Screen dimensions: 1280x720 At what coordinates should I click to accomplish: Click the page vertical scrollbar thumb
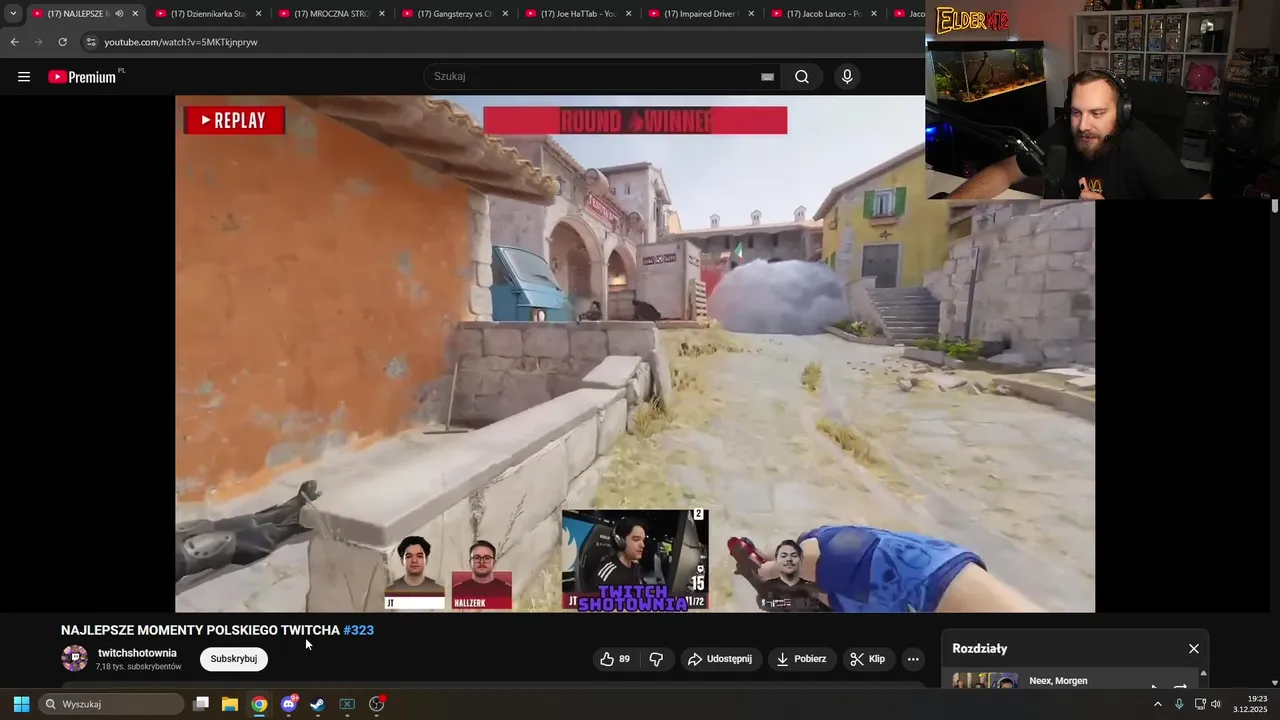[x=1275, y=206]
